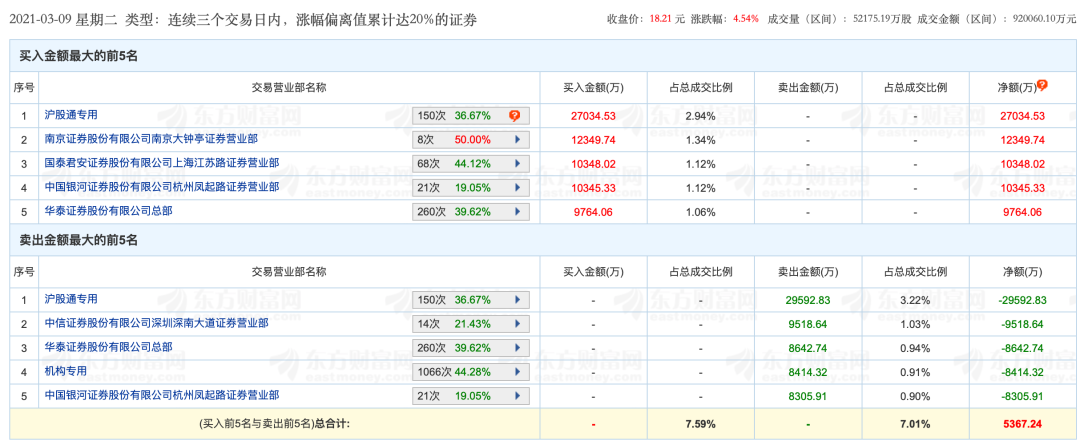This screenshot has width=1080, height=445.
Task: Open 中信证券深圳深南大道证券营业部 link
Action: tap(155, 323)
